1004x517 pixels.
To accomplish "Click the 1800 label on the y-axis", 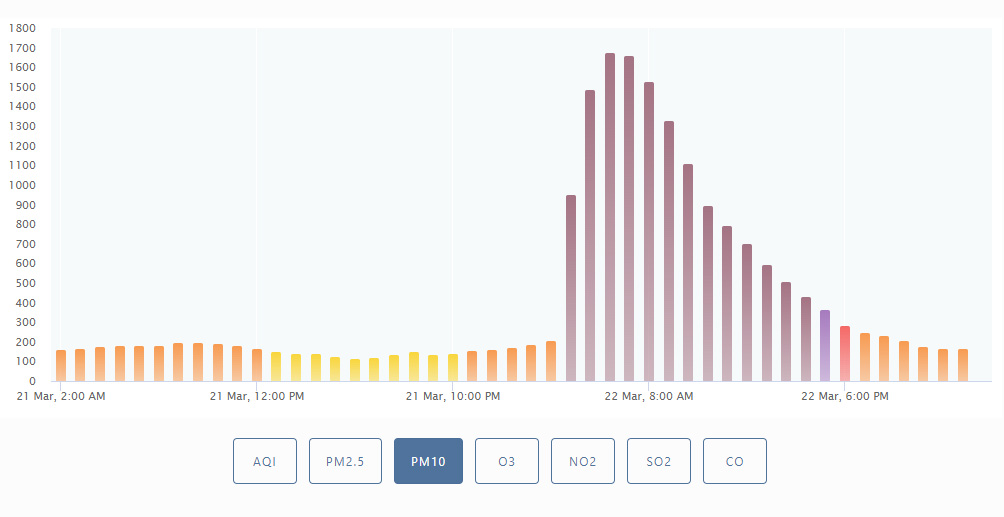I will [x=22, y=28].
